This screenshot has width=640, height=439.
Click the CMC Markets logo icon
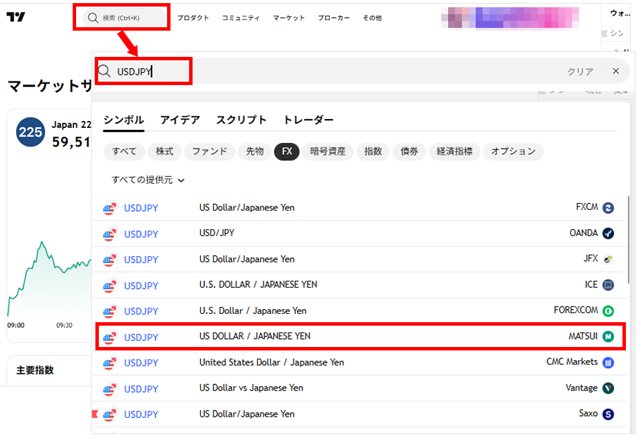[x=608, y=362]
